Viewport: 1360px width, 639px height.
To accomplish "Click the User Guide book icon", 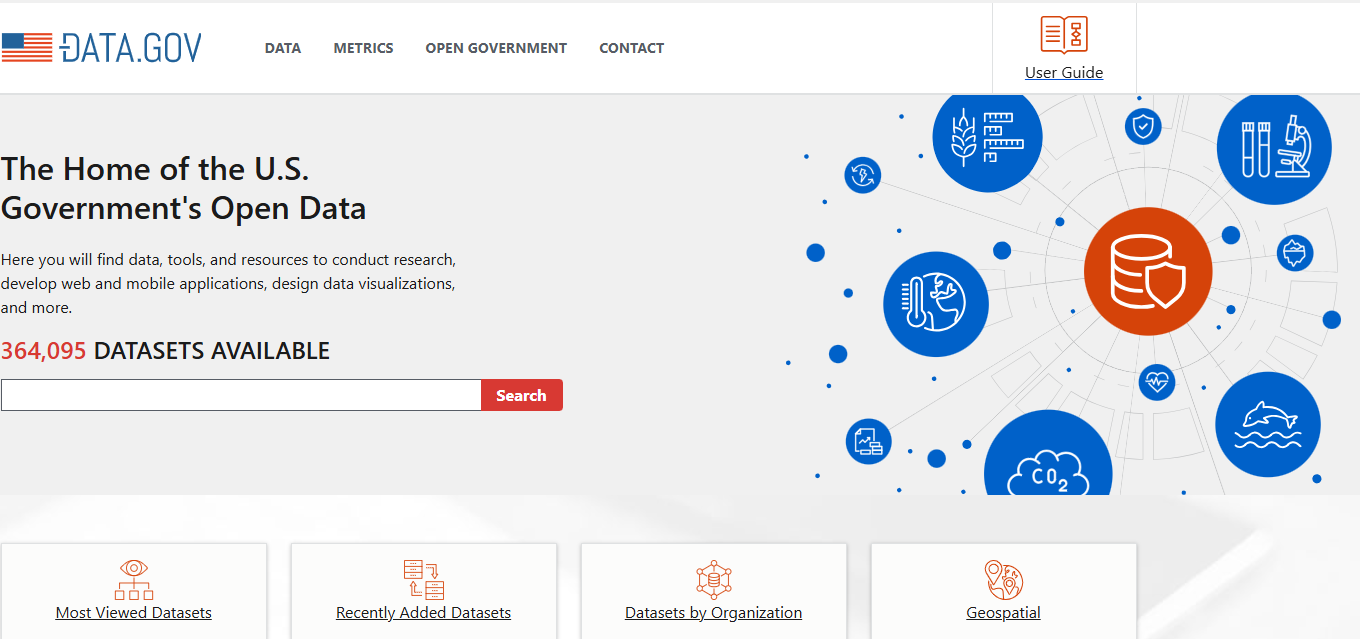I will 1064,34.
